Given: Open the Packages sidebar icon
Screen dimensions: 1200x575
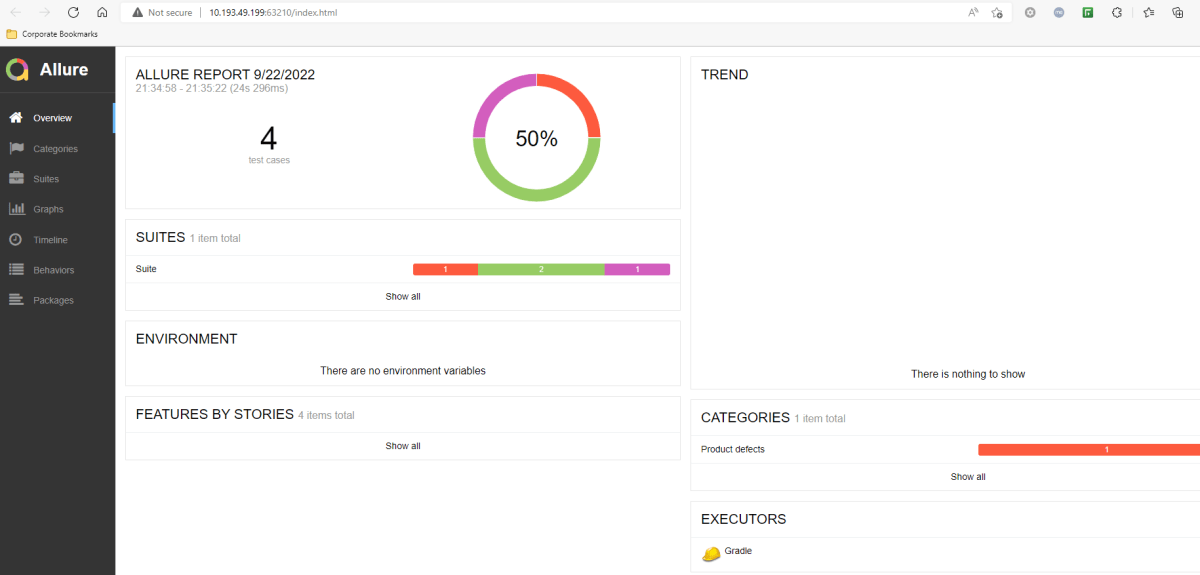Looking at the screenshot, I should tap(16, 300).
